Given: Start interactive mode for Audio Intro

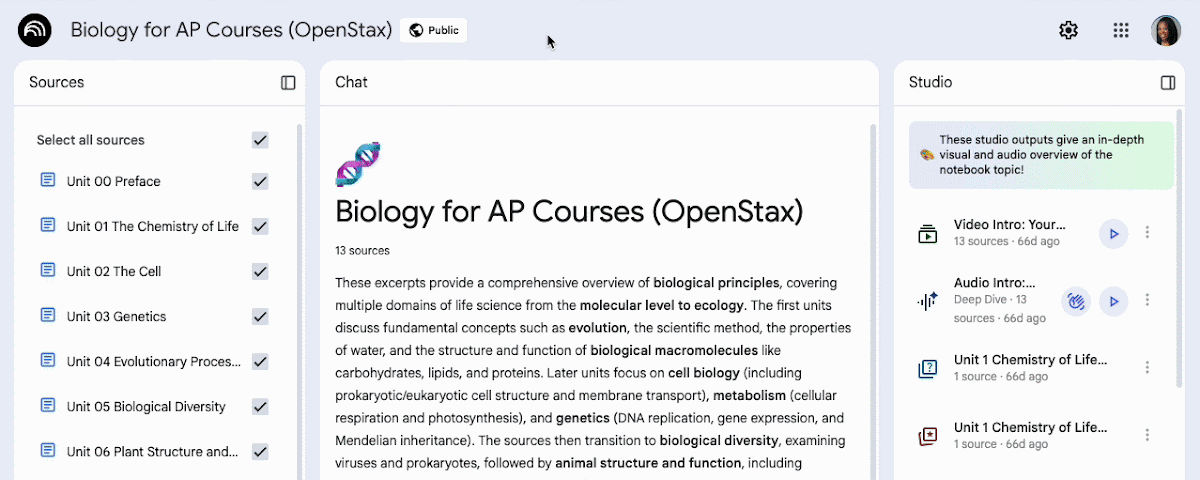Looking at the screenshot, I should click(x=1076, y=301).
